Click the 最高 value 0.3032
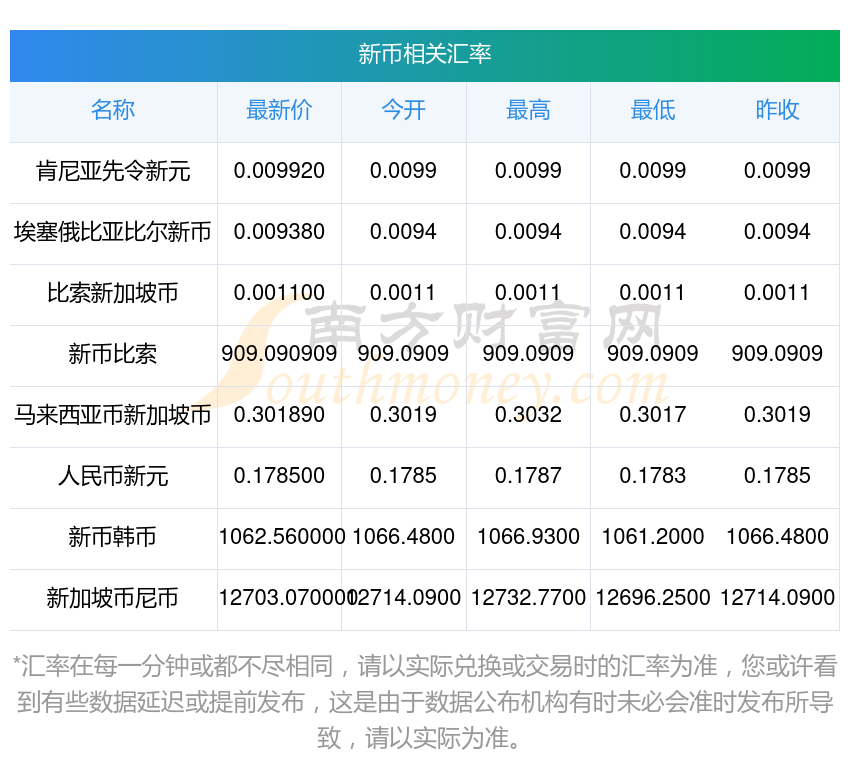The width and height of the screenshot is (850, 769). coord(528,415)
